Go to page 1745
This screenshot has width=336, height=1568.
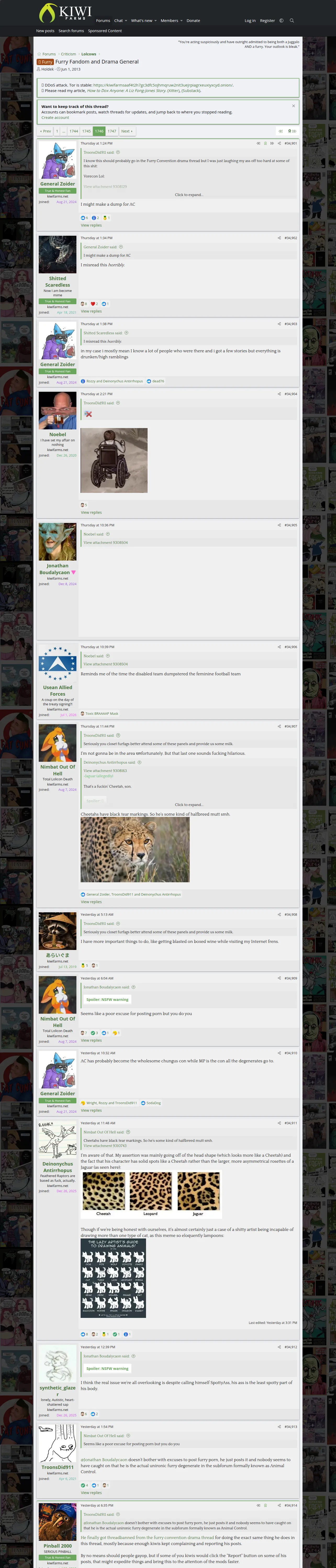pos(87,131)
